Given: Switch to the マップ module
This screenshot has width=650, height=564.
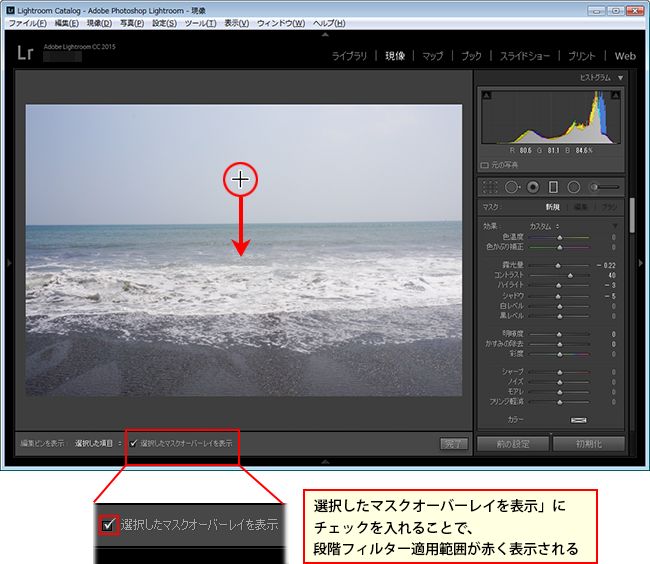Looking at the screenshot, I should [433, 56].
